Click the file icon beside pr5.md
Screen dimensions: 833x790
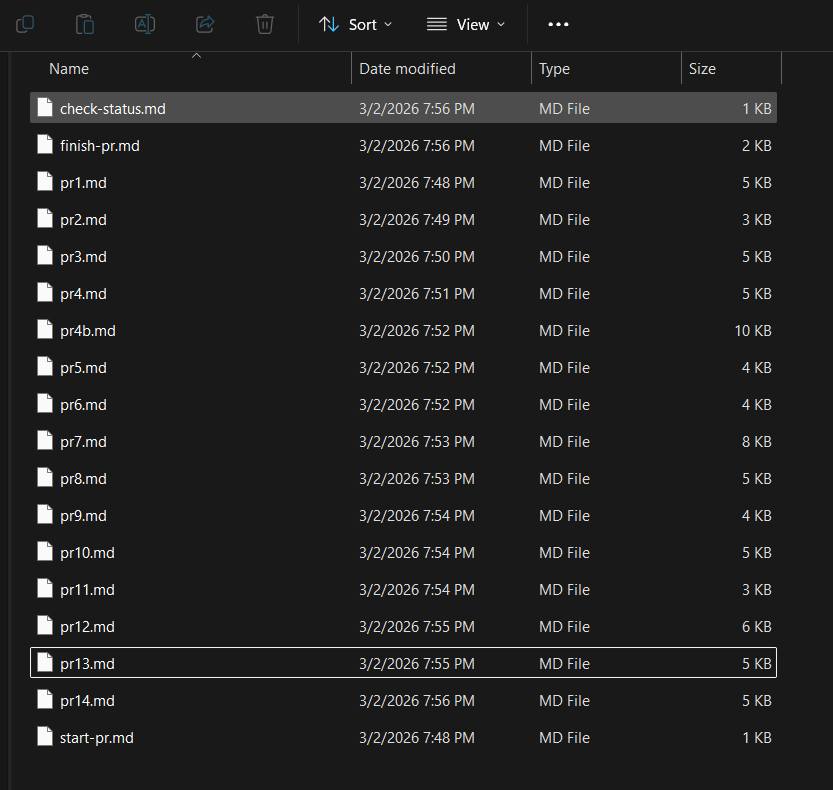[45, 367]
